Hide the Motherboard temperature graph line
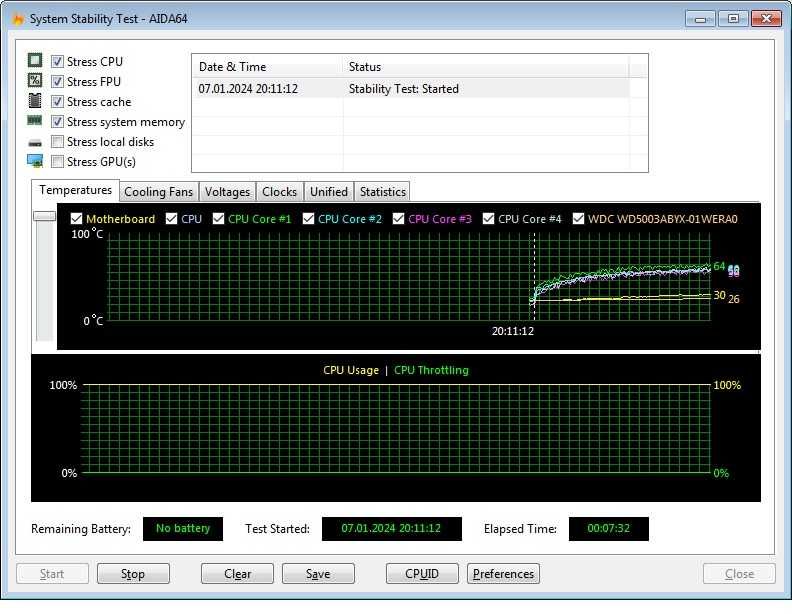792x614 pixels. (76, 219)
